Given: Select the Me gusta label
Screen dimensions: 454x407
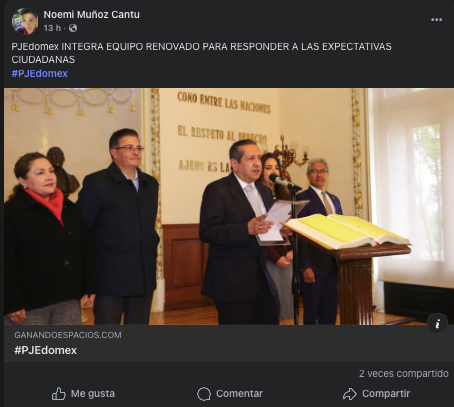Looking at the screenshot, I should (93, 394).
